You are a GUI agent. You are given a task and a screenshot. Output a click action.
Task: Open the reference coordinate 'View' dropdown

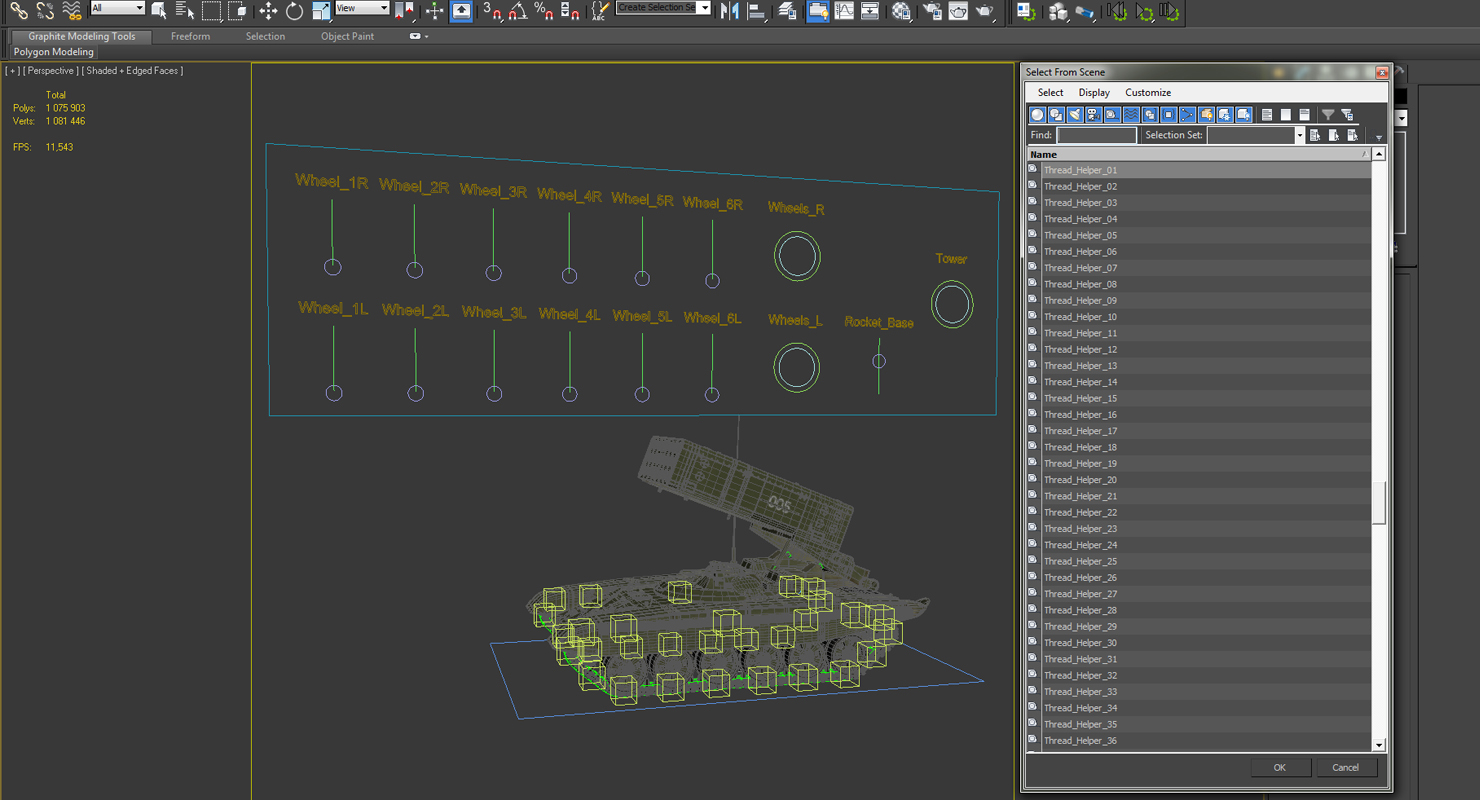(x=362, y=8)
